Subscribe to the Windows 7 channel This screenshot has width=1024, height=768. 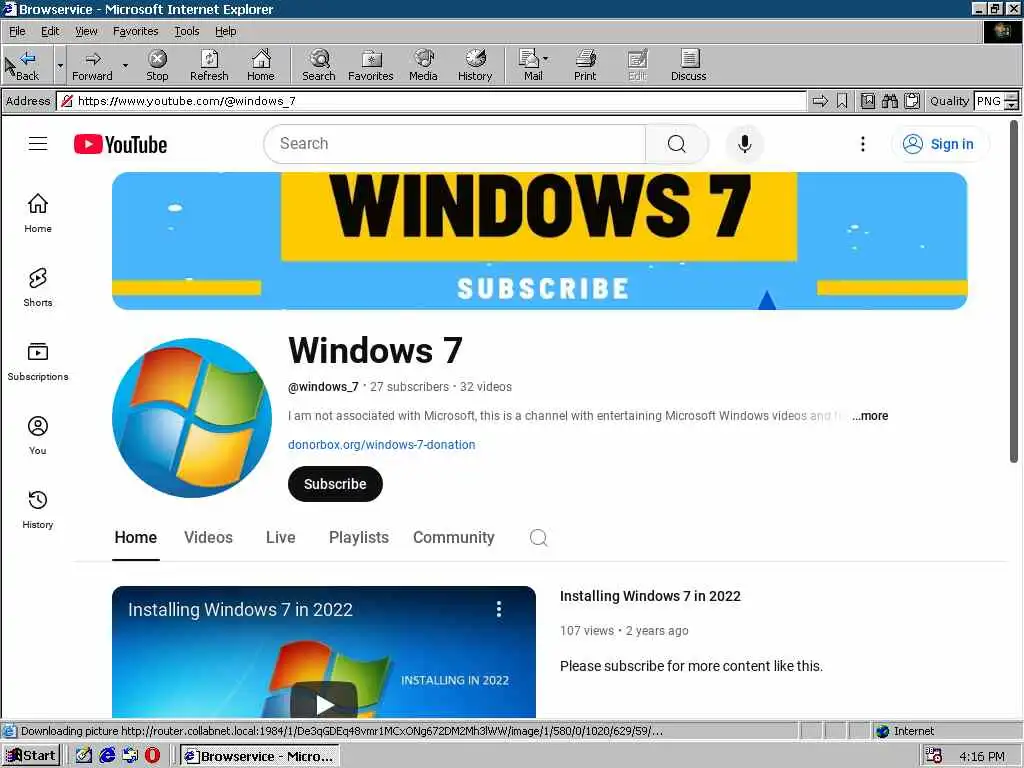(335, 484)
